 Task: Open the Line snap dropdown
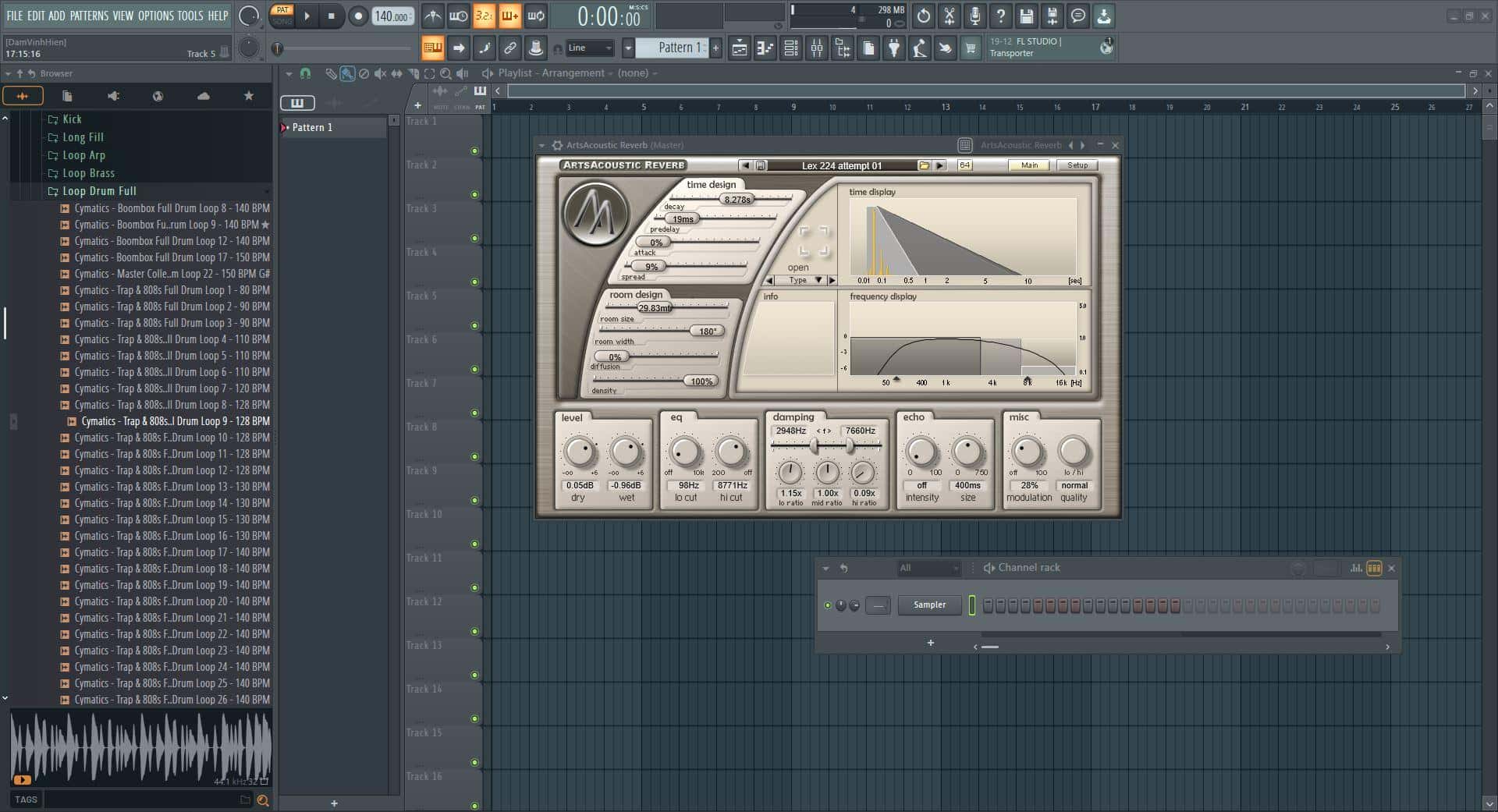click(590, 48)
